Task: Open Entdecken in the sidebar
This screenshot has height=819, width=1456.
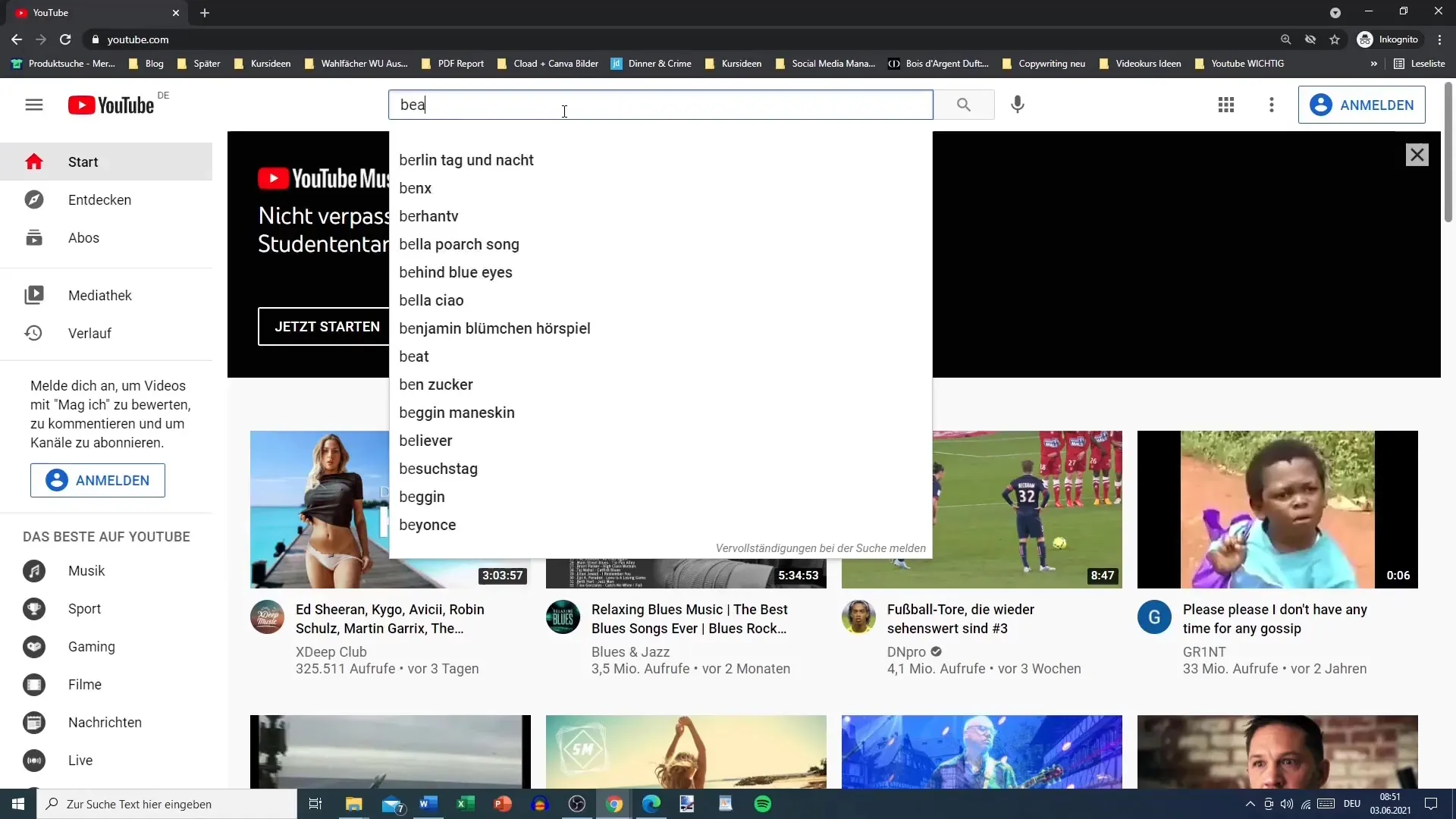Action: [x=106, y=199]
